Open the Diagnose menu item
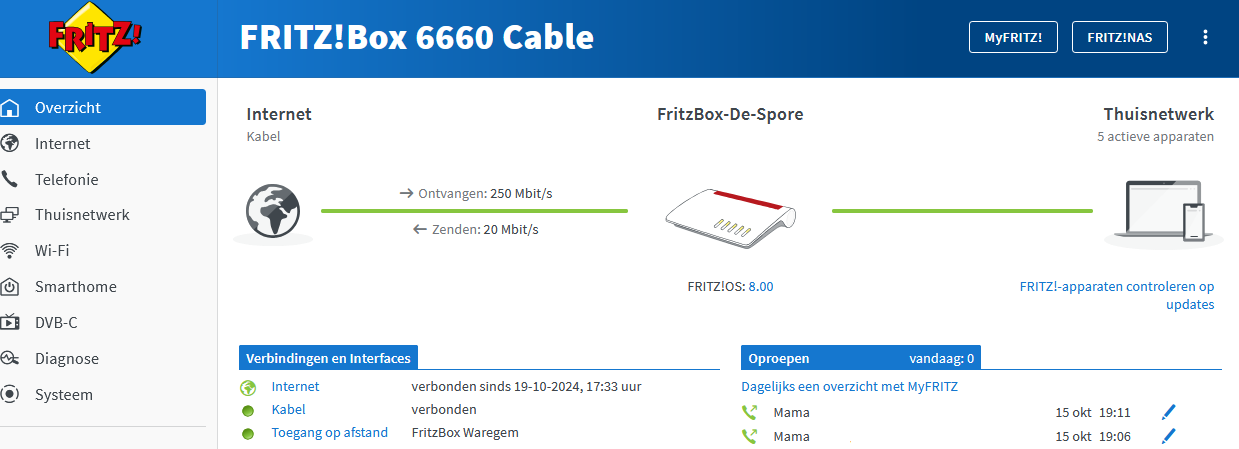The width and height of the screenshot is (1239, 449). (x=67, y=358)
